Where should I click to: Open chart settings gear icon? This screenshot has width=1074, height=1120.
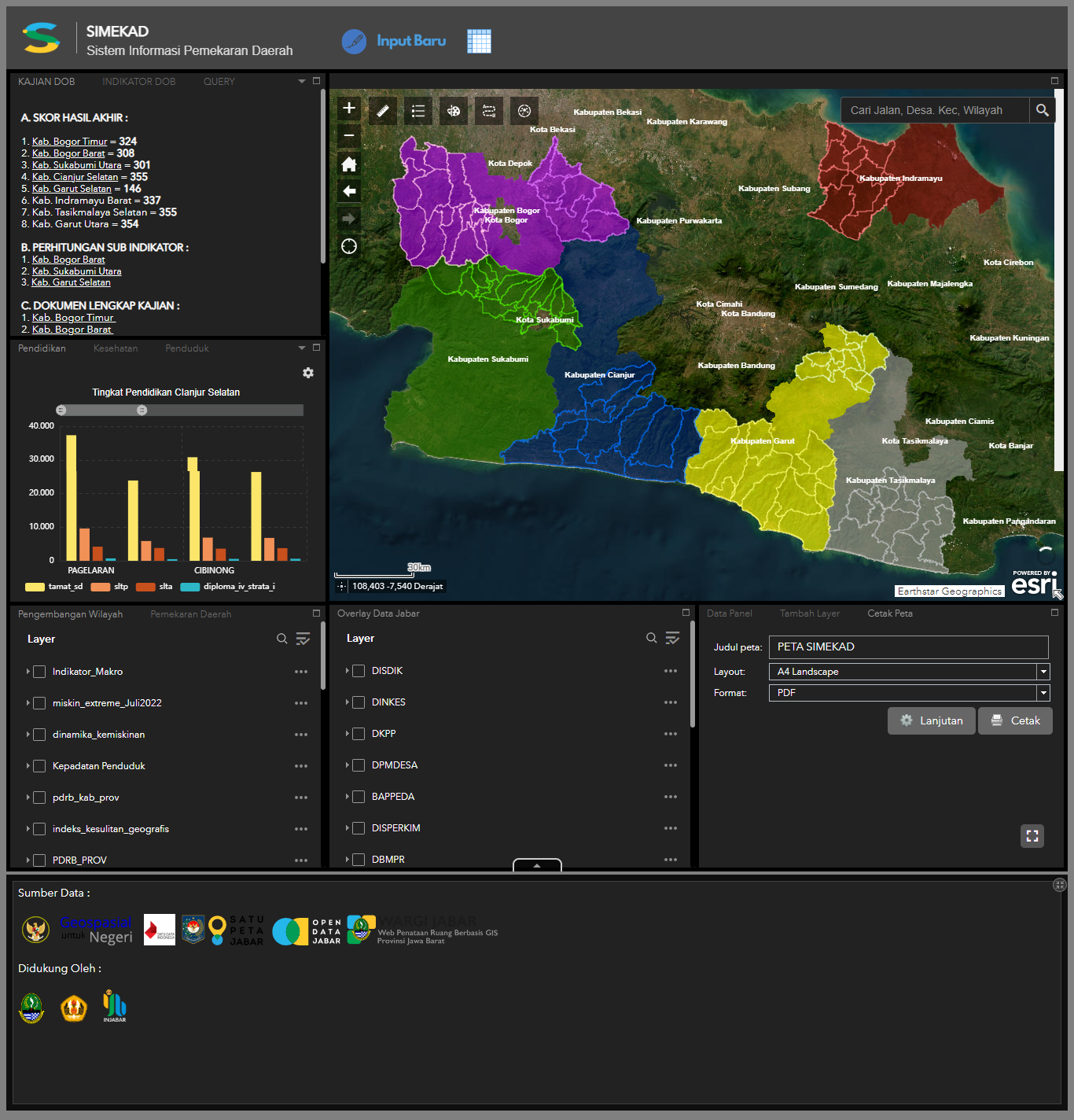[308, 373]
